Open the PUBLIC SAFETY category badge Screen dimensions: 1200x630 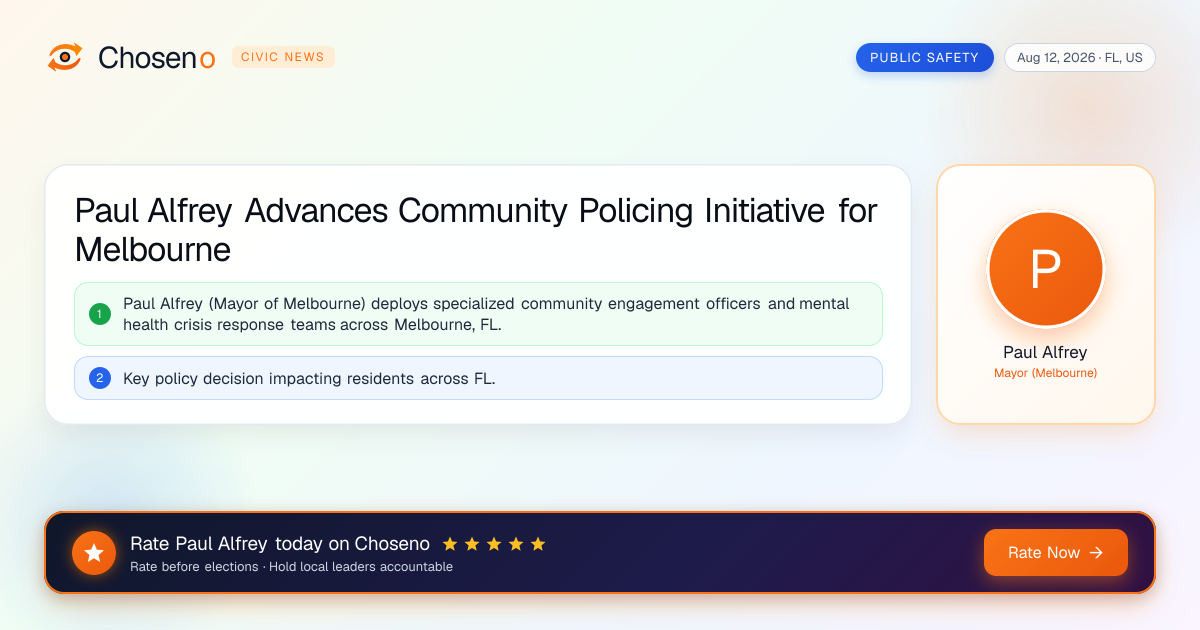click(x=924, y=57)
